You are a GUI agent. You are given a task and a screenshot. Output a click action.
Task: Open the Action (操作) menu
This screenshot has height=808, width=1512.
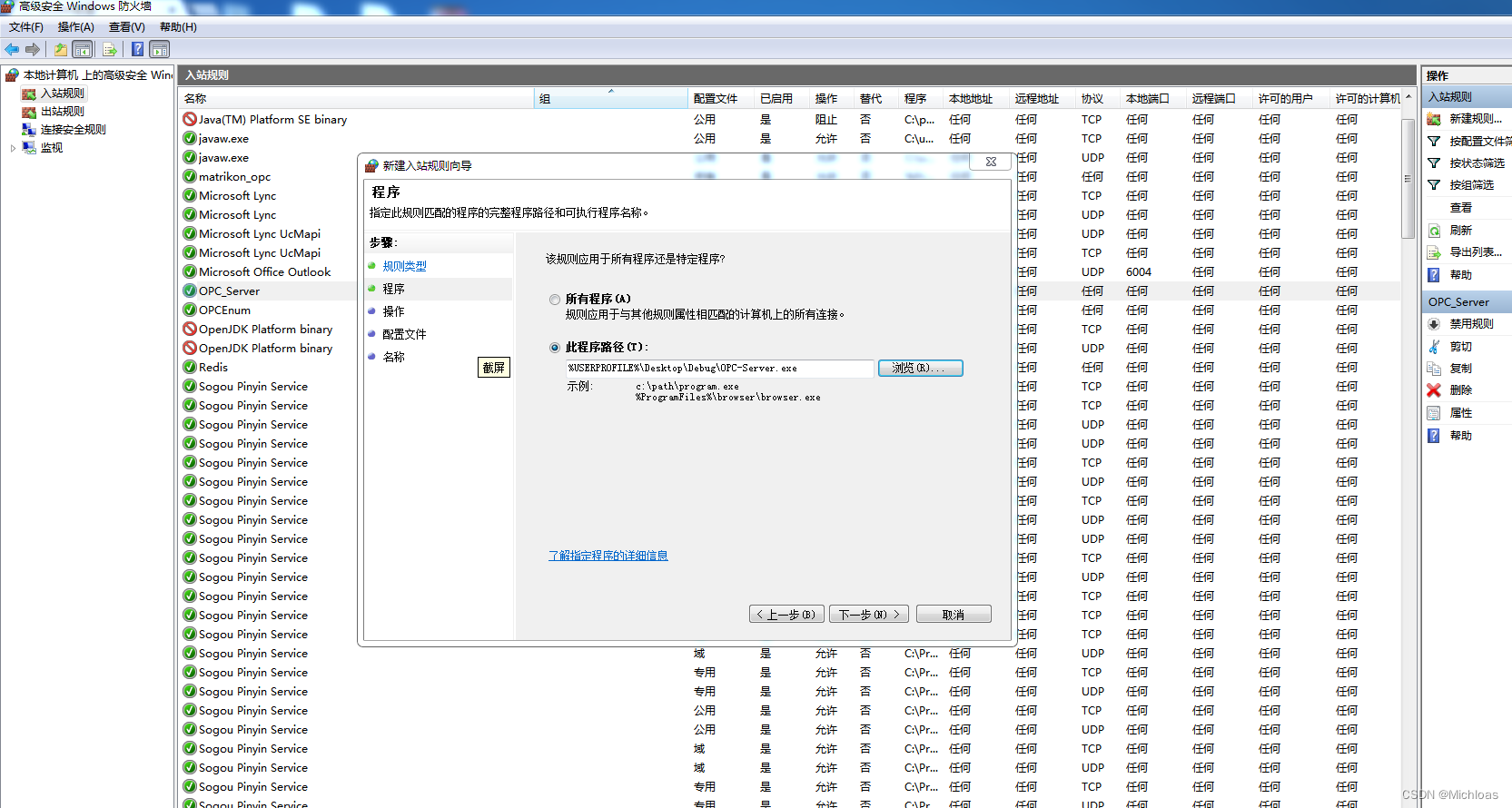tap(76, 27)
